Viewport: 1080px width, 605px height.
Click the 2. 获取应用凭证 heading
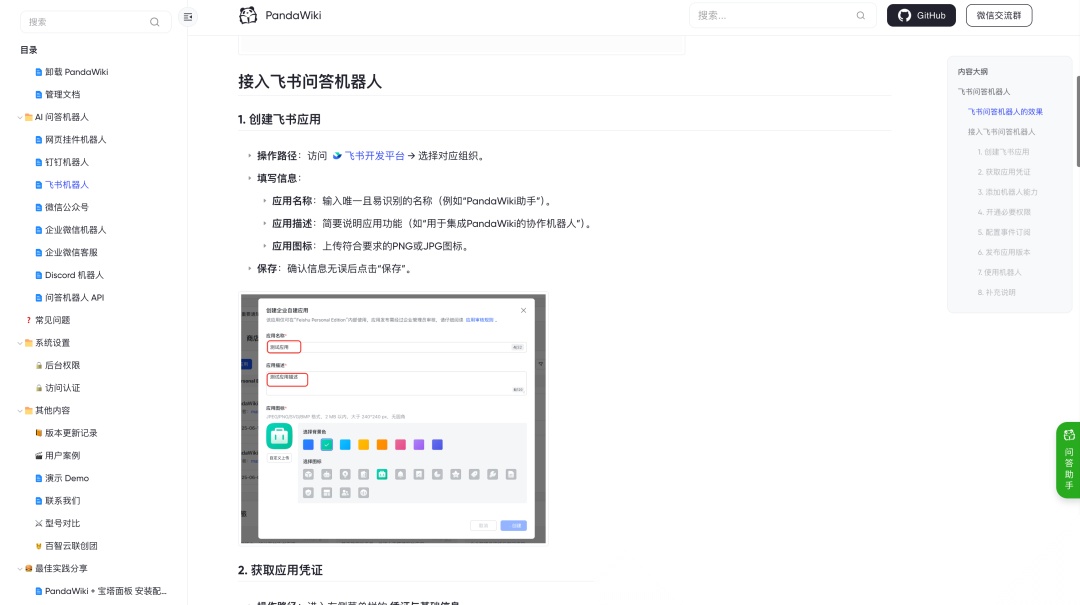[x=280, y=570]
